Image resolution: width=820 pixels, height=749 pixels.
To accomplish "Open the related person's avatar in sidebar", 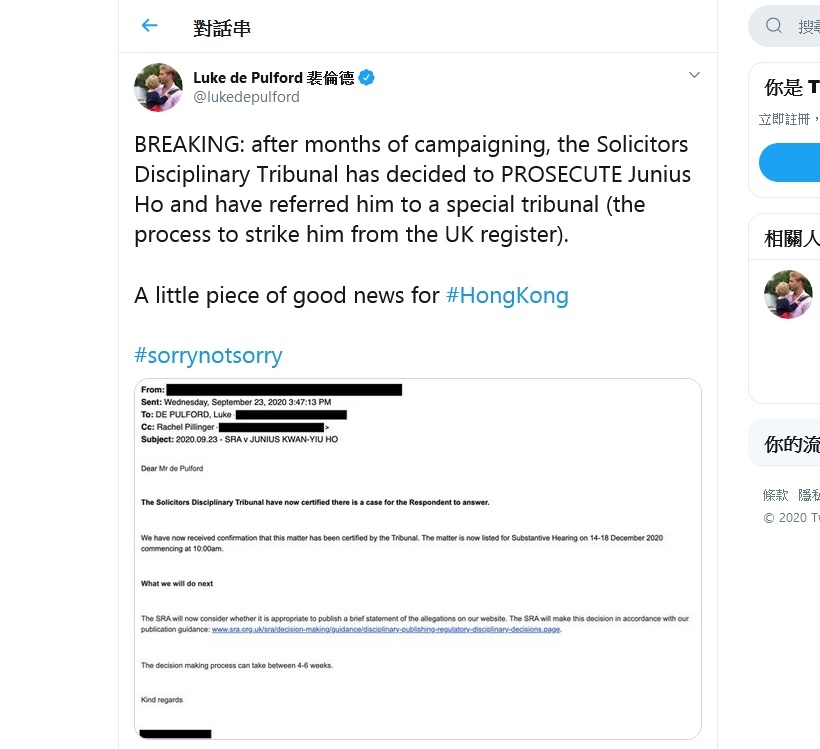I will point(788,294).
